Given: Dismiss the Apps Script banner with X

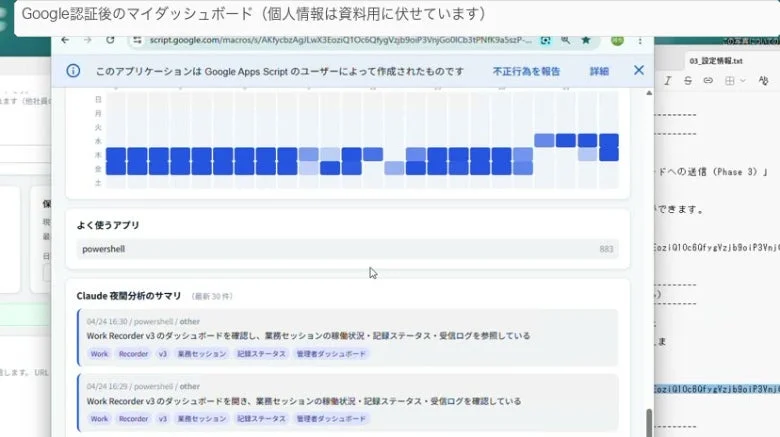Looking at the screenshot, I should tap(639, 70).
